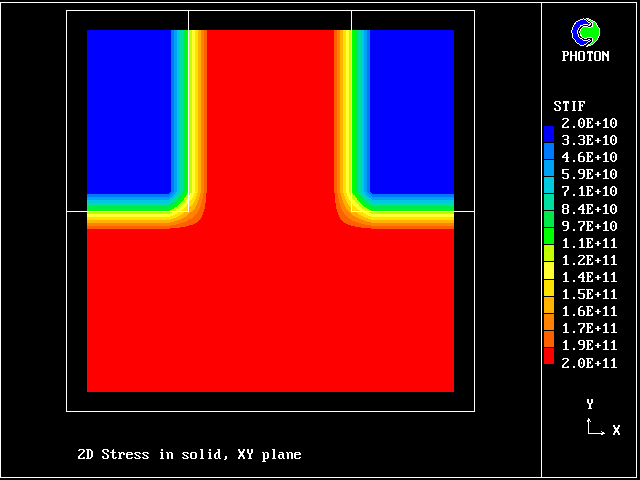The width and height of the screenshot is (640, 480).
Task: Pick the 1.7E+11 legend entry
Action: [589, 328]
